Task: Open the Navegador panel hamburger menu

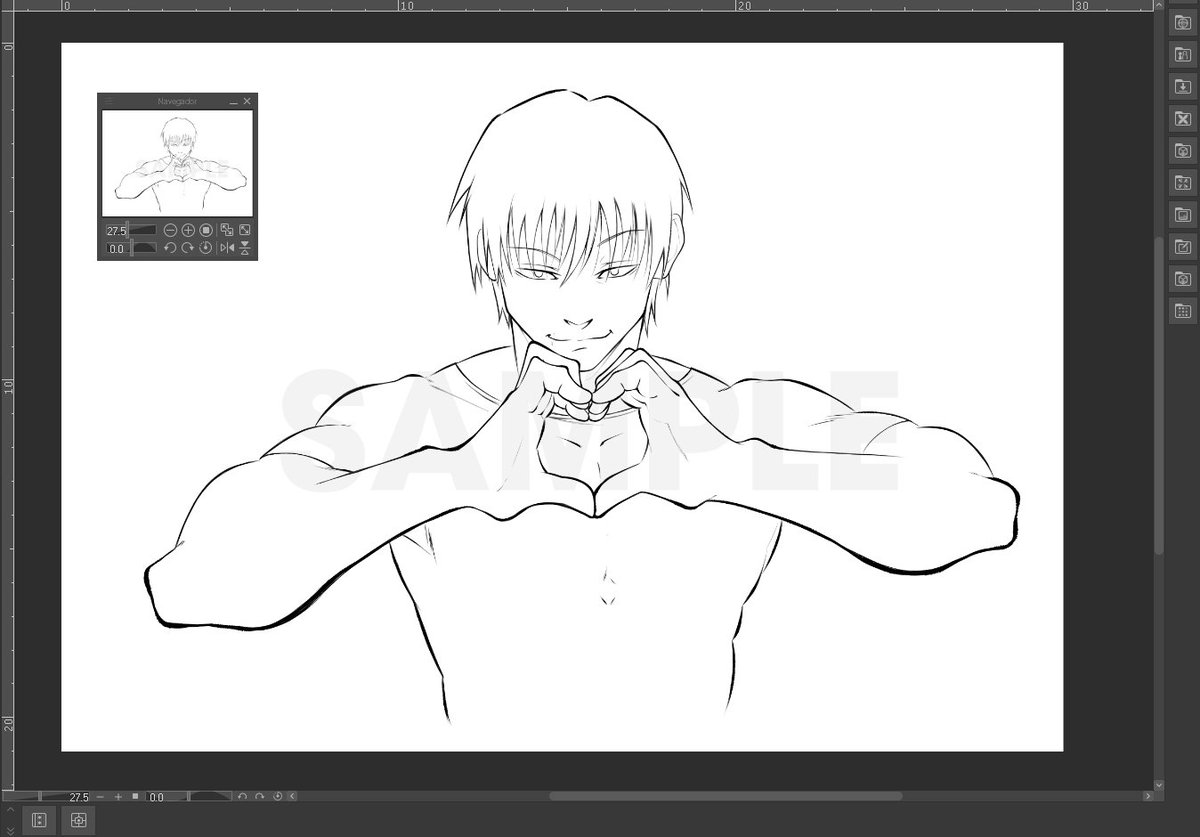Action: pyautogui.click(x=108, y=101)
